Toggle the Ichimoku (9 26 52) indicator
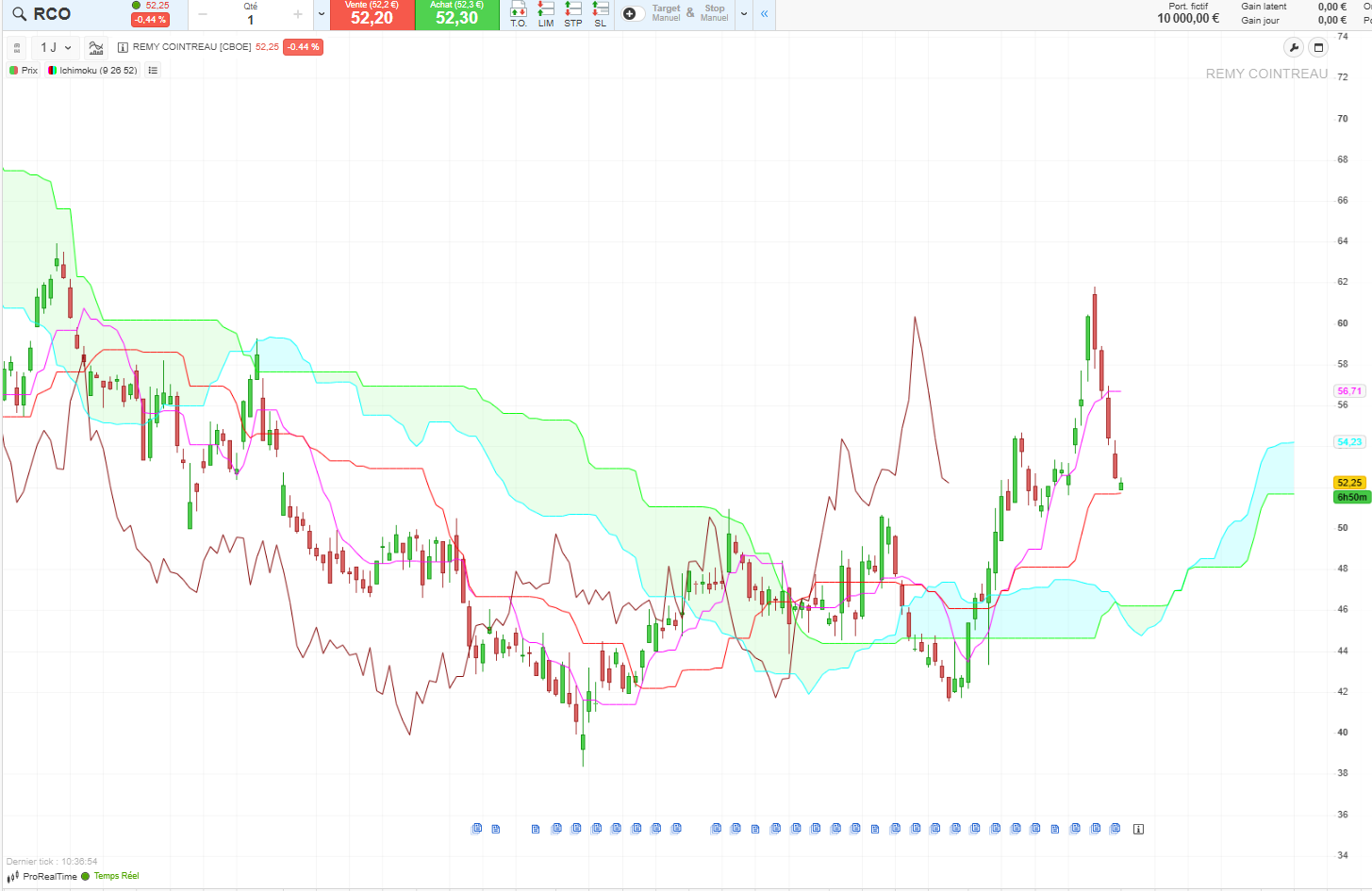The image size is (1372, 891). pyautogui.click(x=92, y=71)
